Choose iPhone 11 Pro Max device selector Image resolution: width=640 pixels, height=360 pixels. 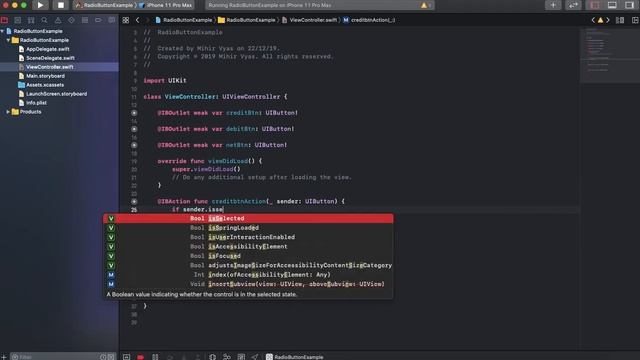166,5
